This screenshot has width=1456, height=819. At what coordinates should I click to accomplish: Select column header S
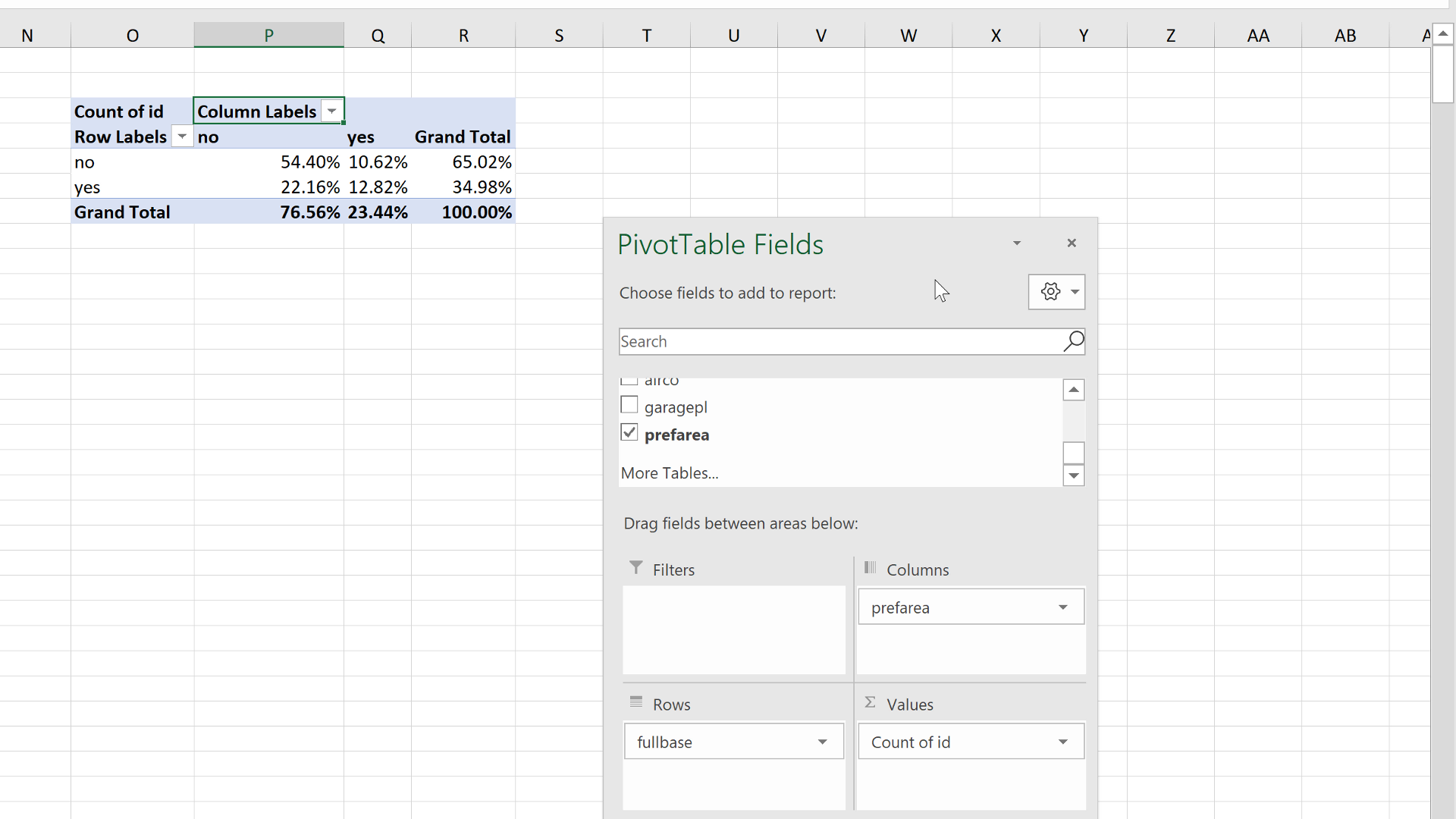coord(559,36)
